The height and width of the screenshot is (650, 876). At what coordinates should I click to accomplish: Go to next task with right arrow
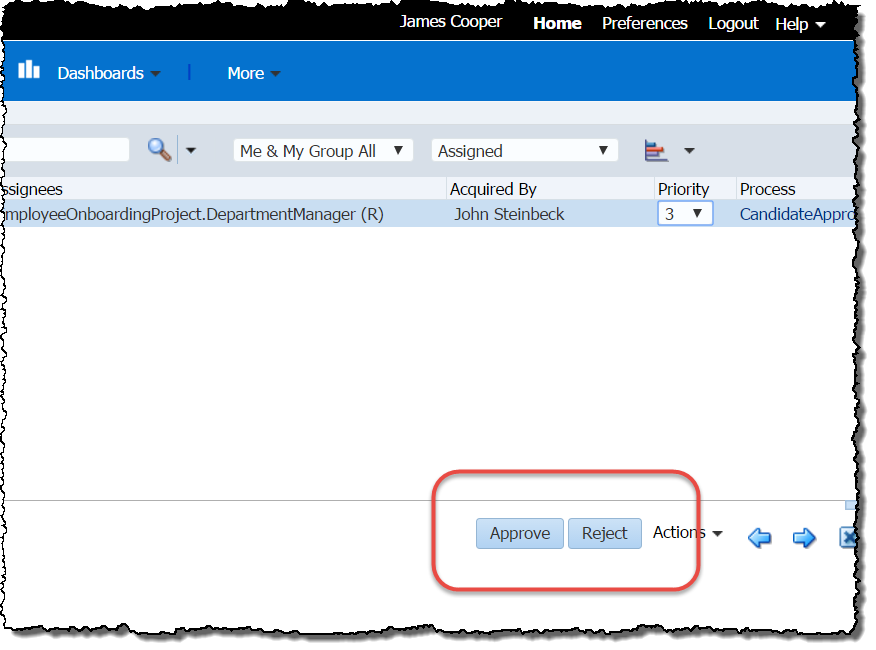[x=804, y=538]
